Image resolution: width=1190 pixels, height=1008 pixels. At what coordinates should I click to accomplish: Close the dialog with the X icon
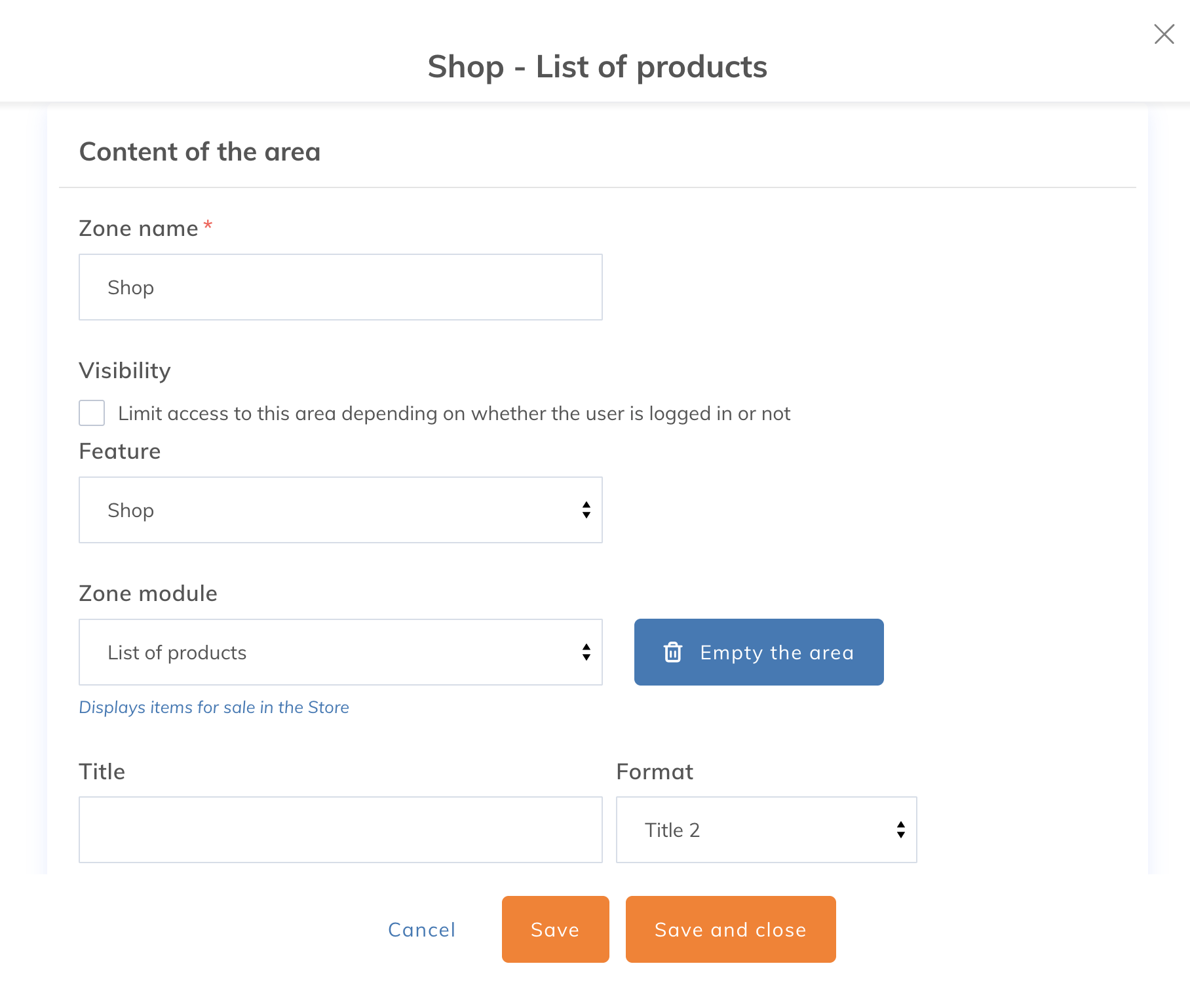[1164, 34]
